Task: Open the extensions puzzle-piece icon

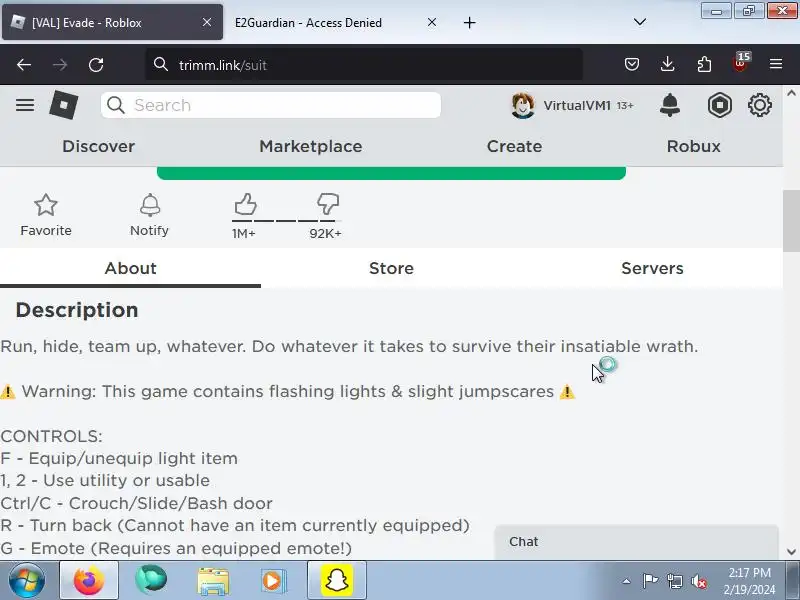Action: (x=704, y=64)
